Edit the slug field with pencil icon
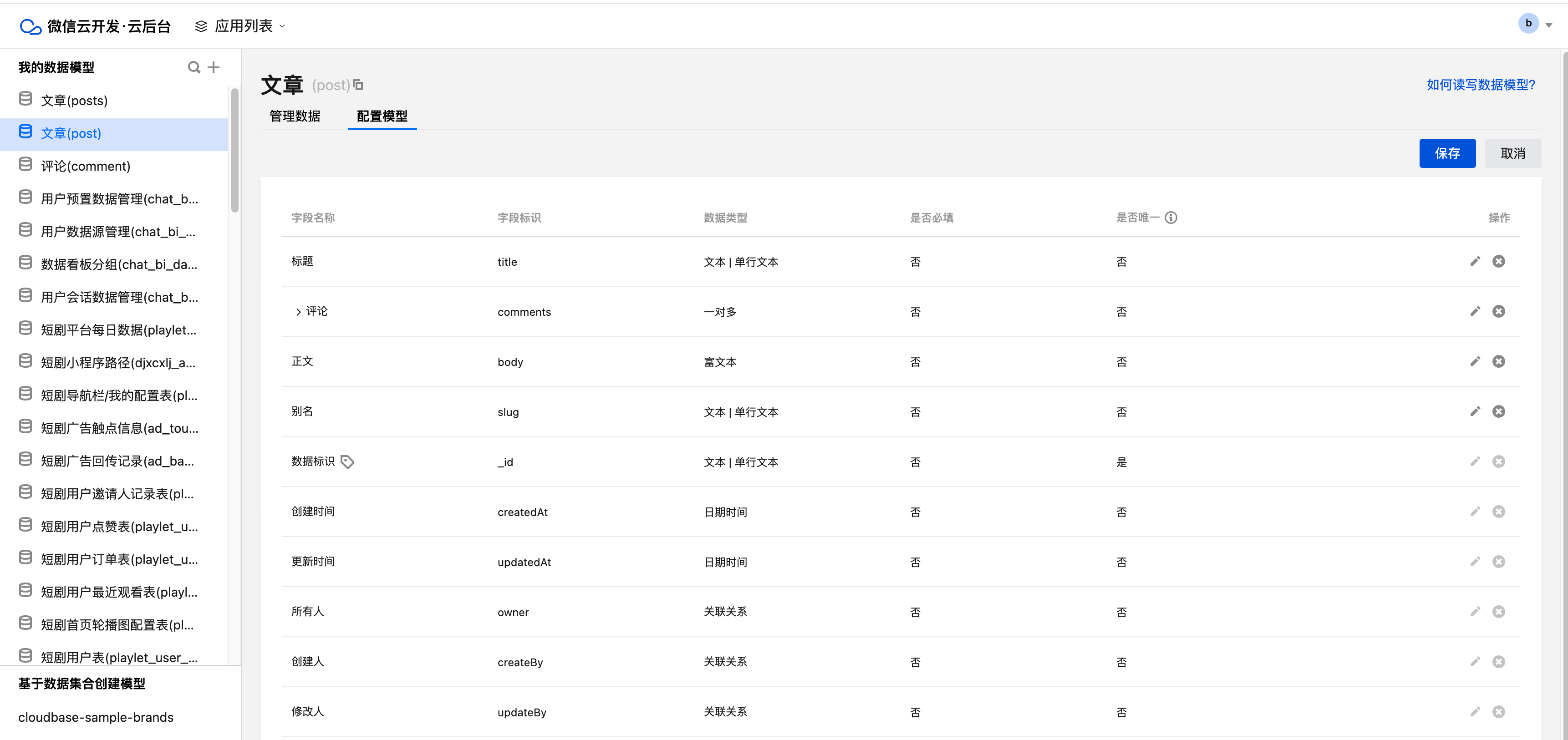 tap(1475, 411)
